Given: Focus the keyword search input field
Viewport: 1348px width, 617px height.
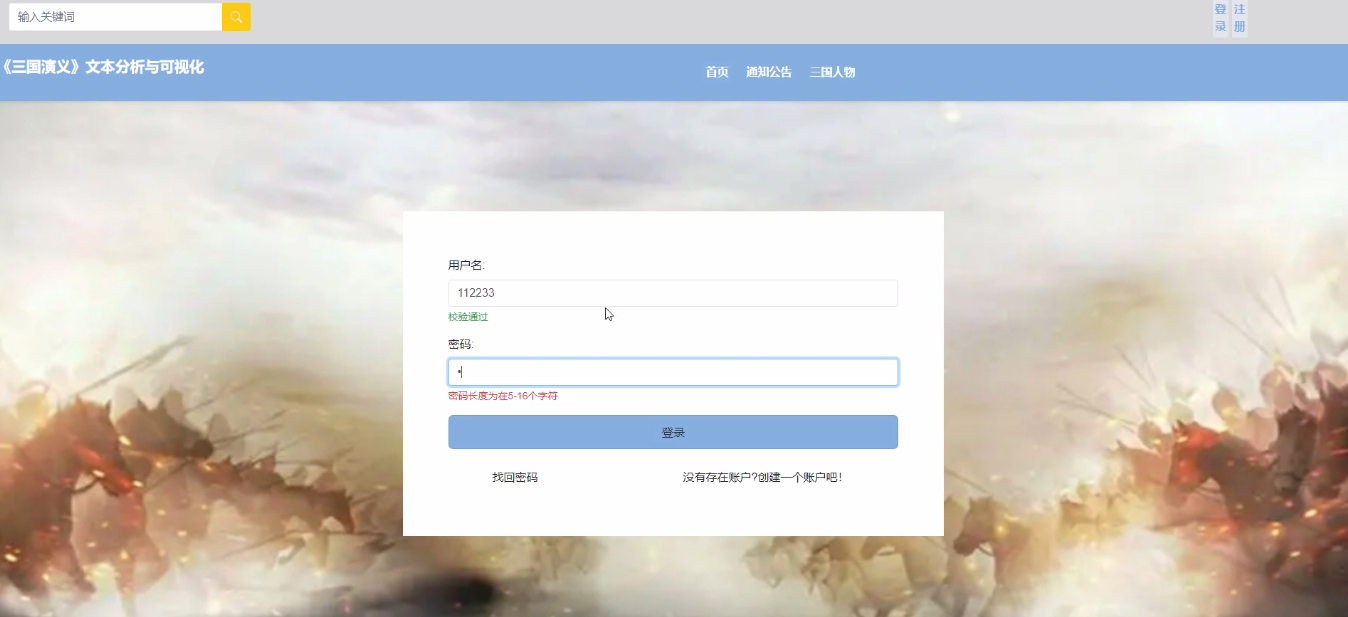Looking at the screenshot, I should 115,17.
